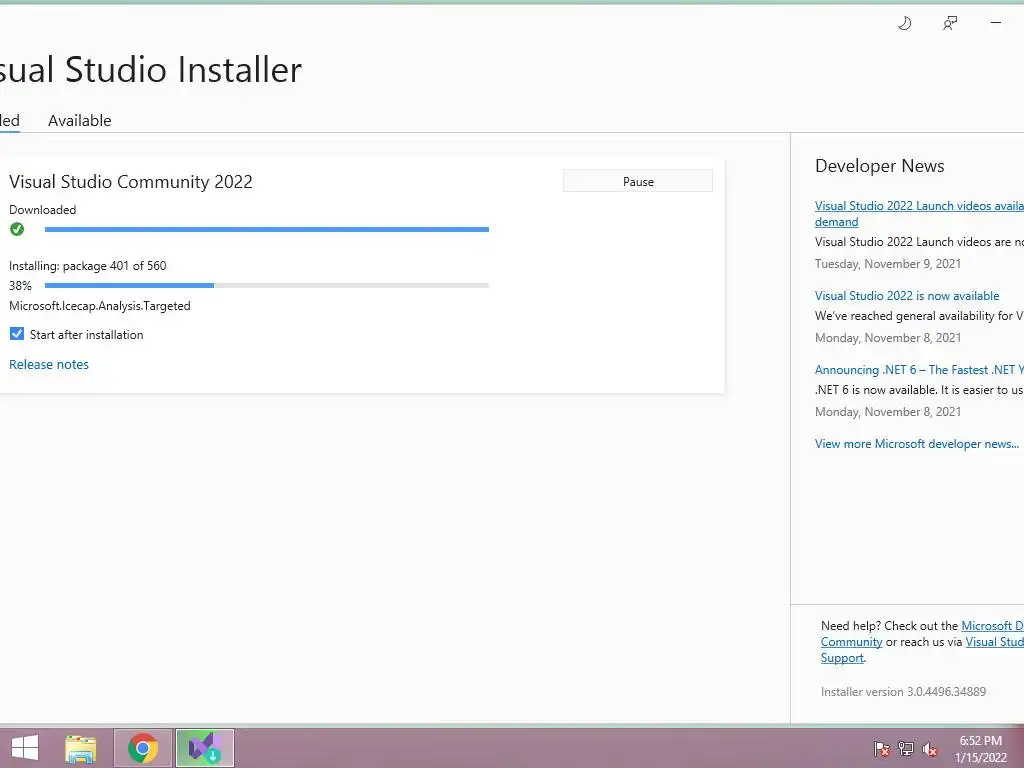Switch to Google Chrome in taskbar
Viewport: 1024px width, 768px height.
[142, 748]
